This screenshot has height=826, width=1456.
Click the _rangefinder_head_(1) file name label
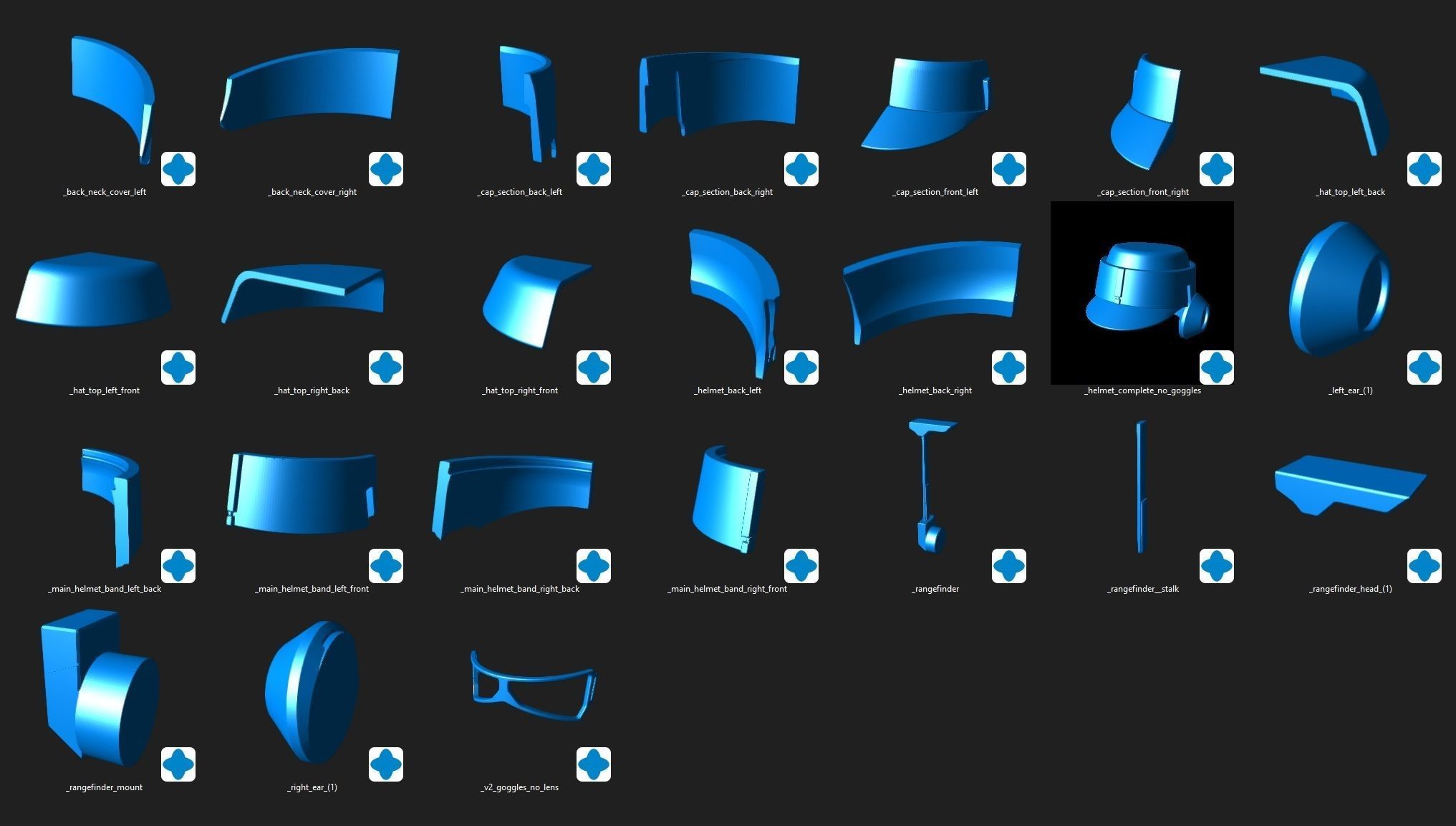(x=1350, y=589)
